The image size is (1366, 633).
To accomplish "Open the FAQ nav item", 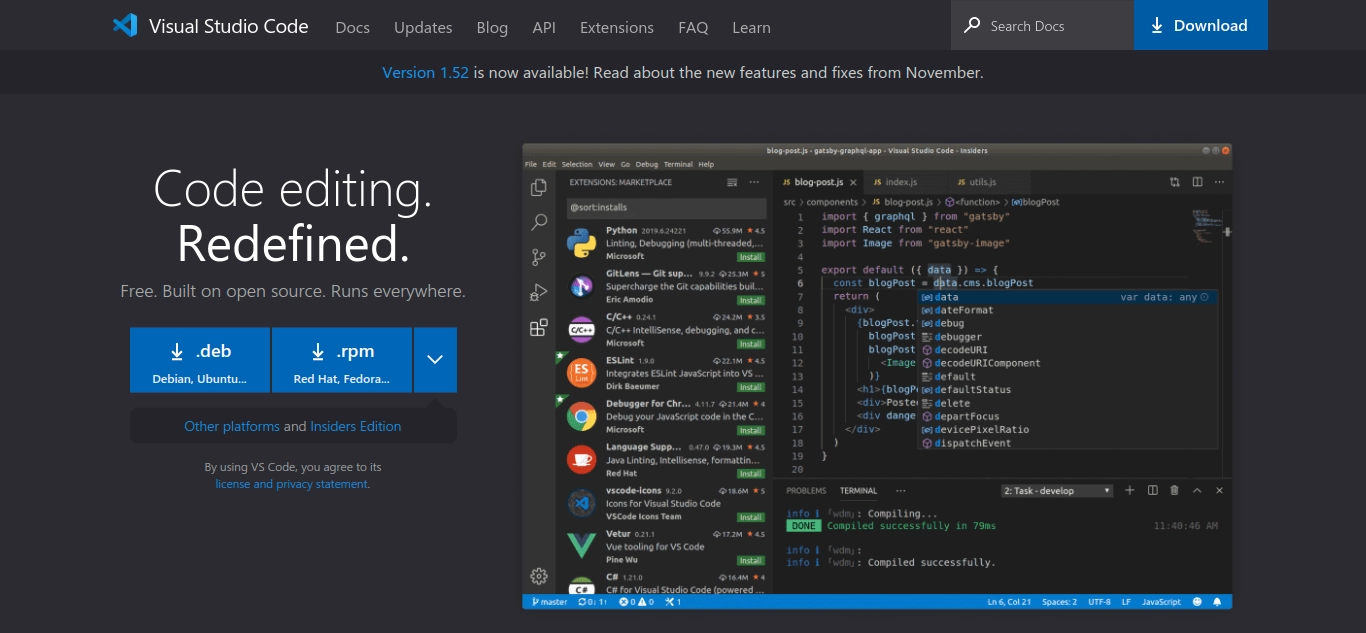I will click(x=693, y=27).
